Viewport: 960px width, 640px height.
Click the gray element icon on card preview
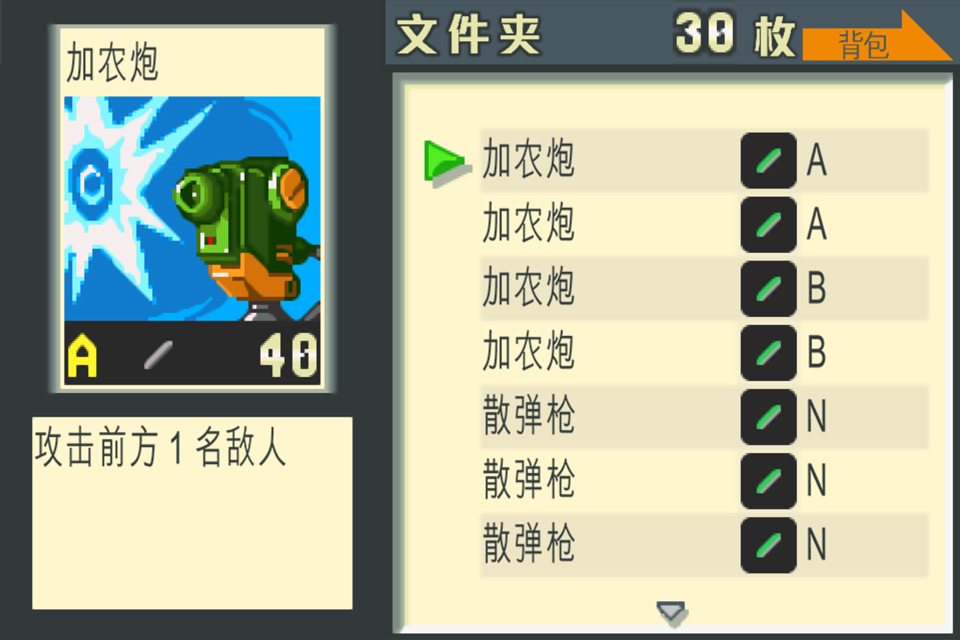click(158, 355)
